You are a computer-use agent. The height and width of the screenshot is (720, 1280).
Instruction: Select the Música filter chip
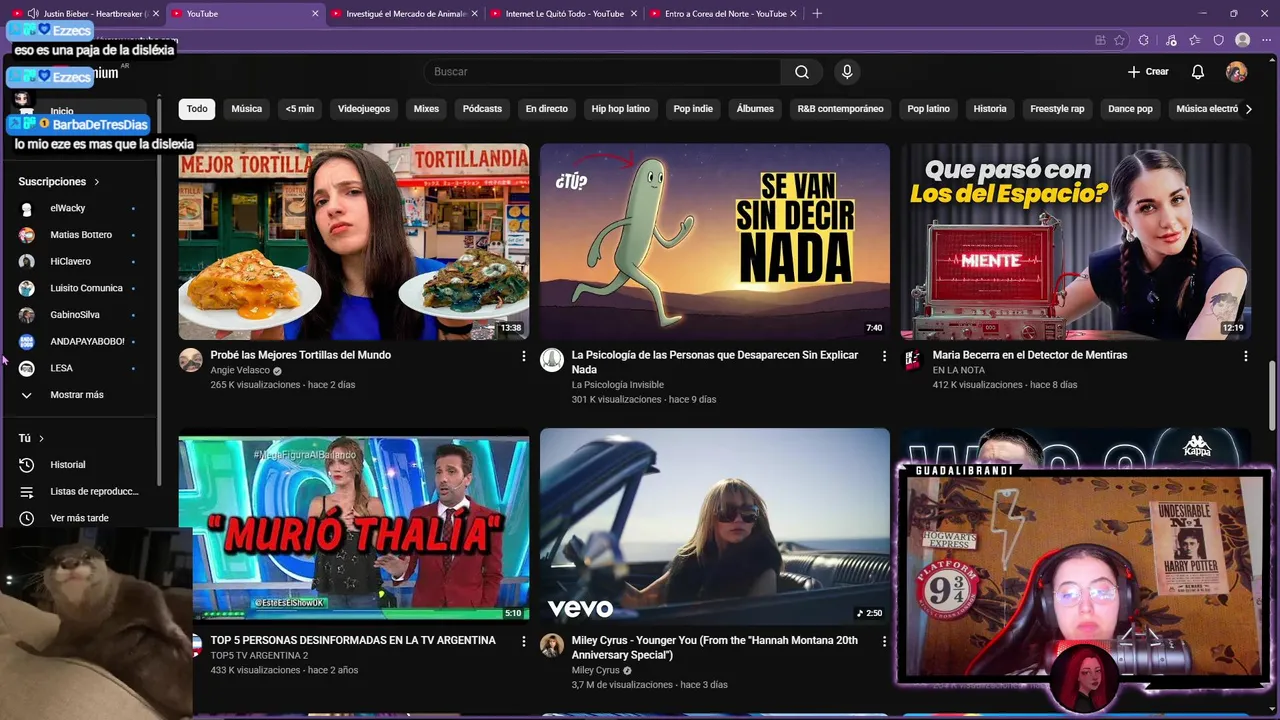click(246, 109)
